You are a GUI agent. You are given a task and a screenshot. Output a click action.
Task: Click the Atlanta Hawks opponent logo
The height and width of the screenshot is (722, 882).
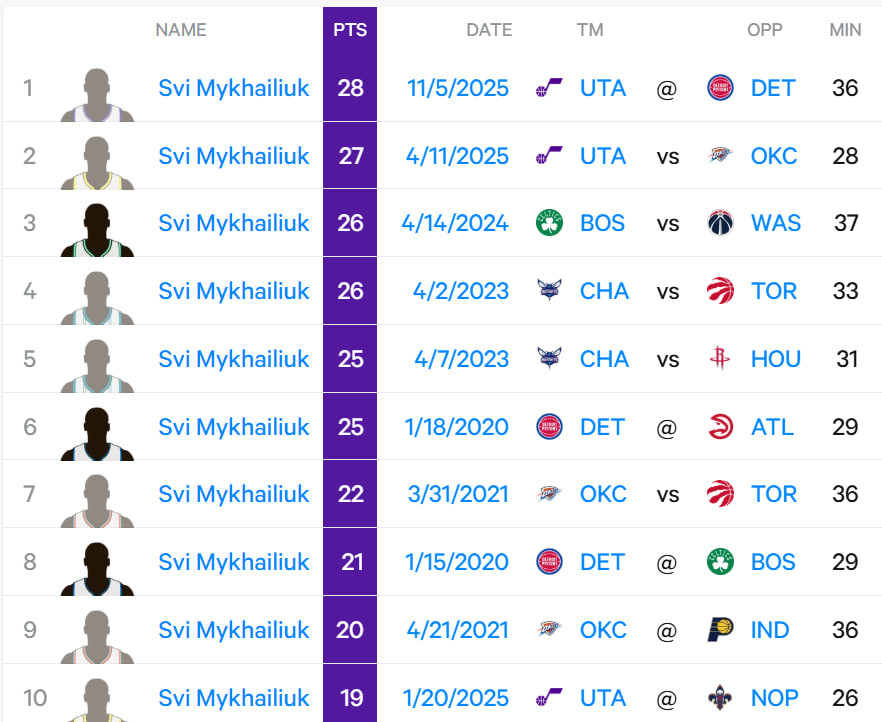[x=720, y=427]
